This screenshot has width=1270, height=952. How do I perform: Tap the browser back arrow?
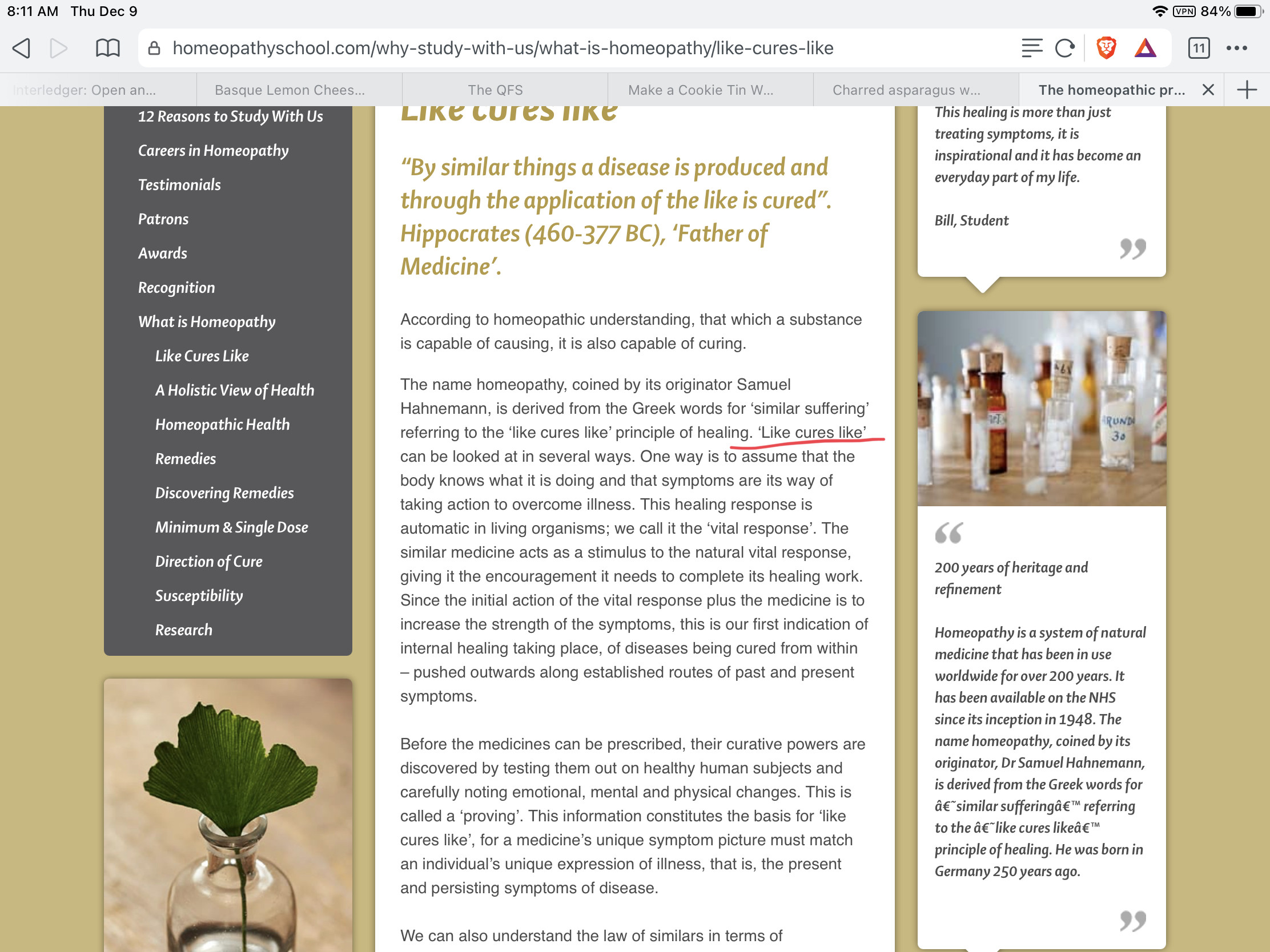click(21, 48)
